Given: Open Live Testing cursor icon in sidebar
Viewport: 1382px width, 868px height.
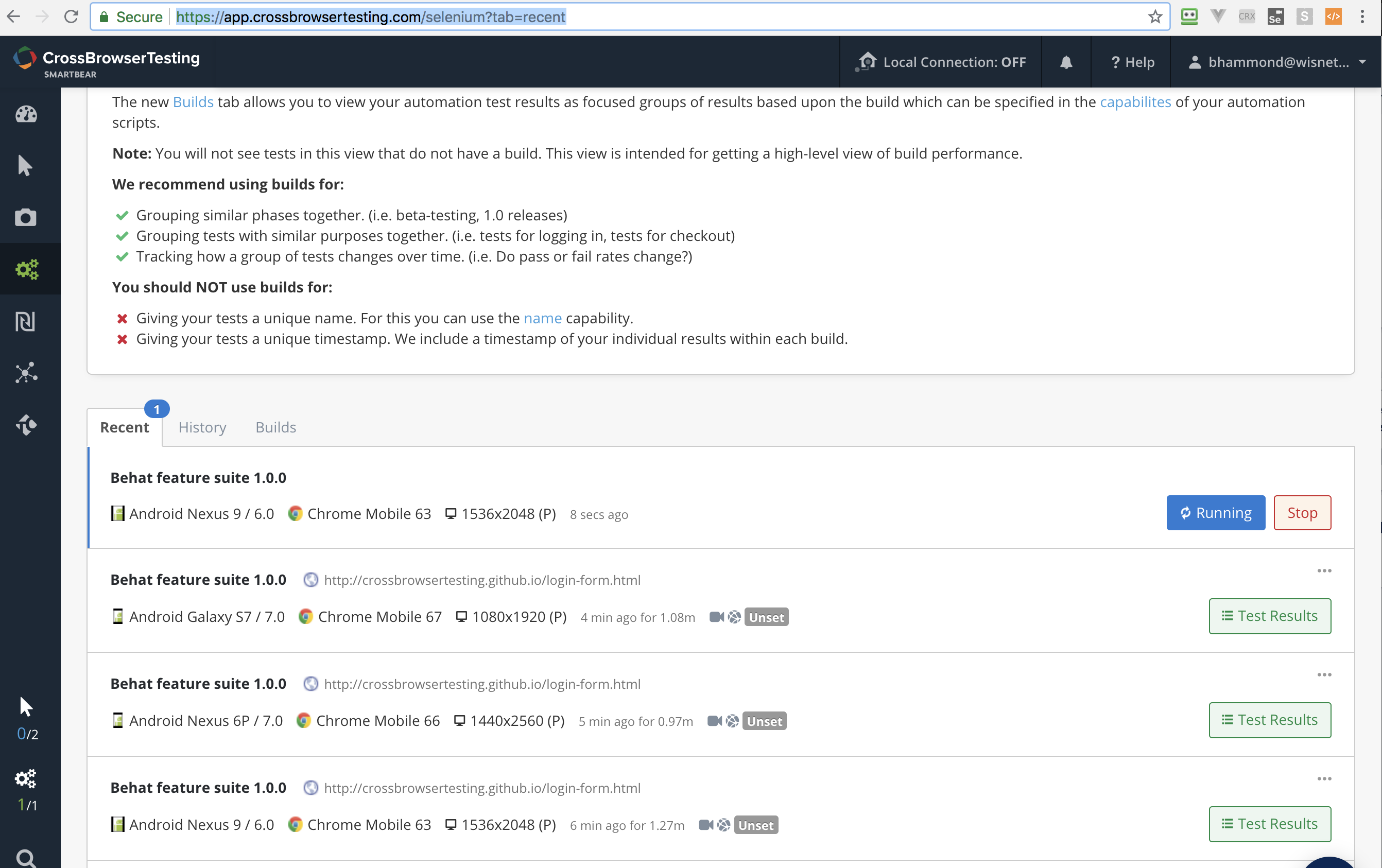Looking at the screenshot, I should coord(25,166).
